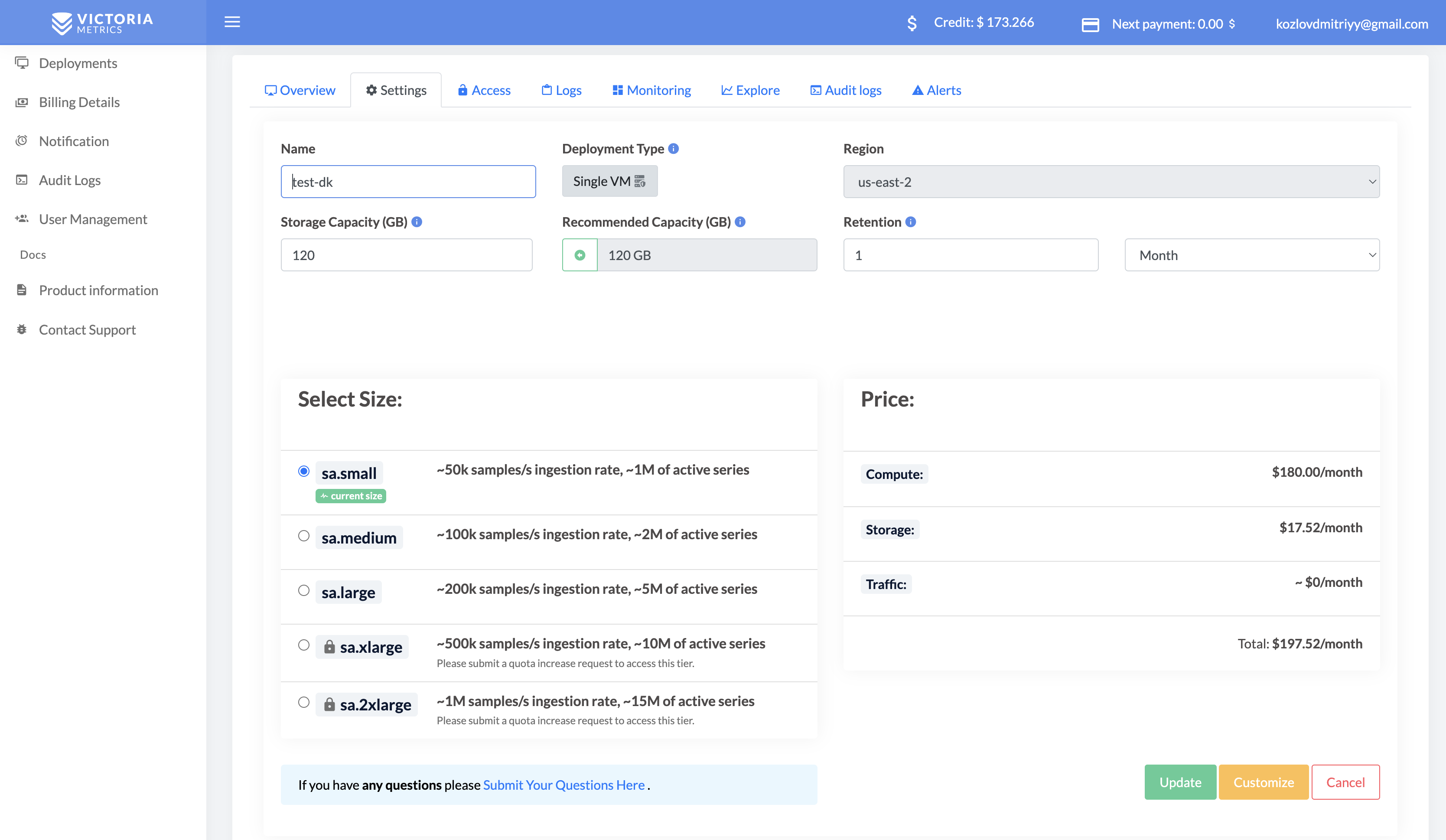Viewport: 1446px width, 840px height.
Task: Toggle the hamburger sidebar menu
Action: 232,23
